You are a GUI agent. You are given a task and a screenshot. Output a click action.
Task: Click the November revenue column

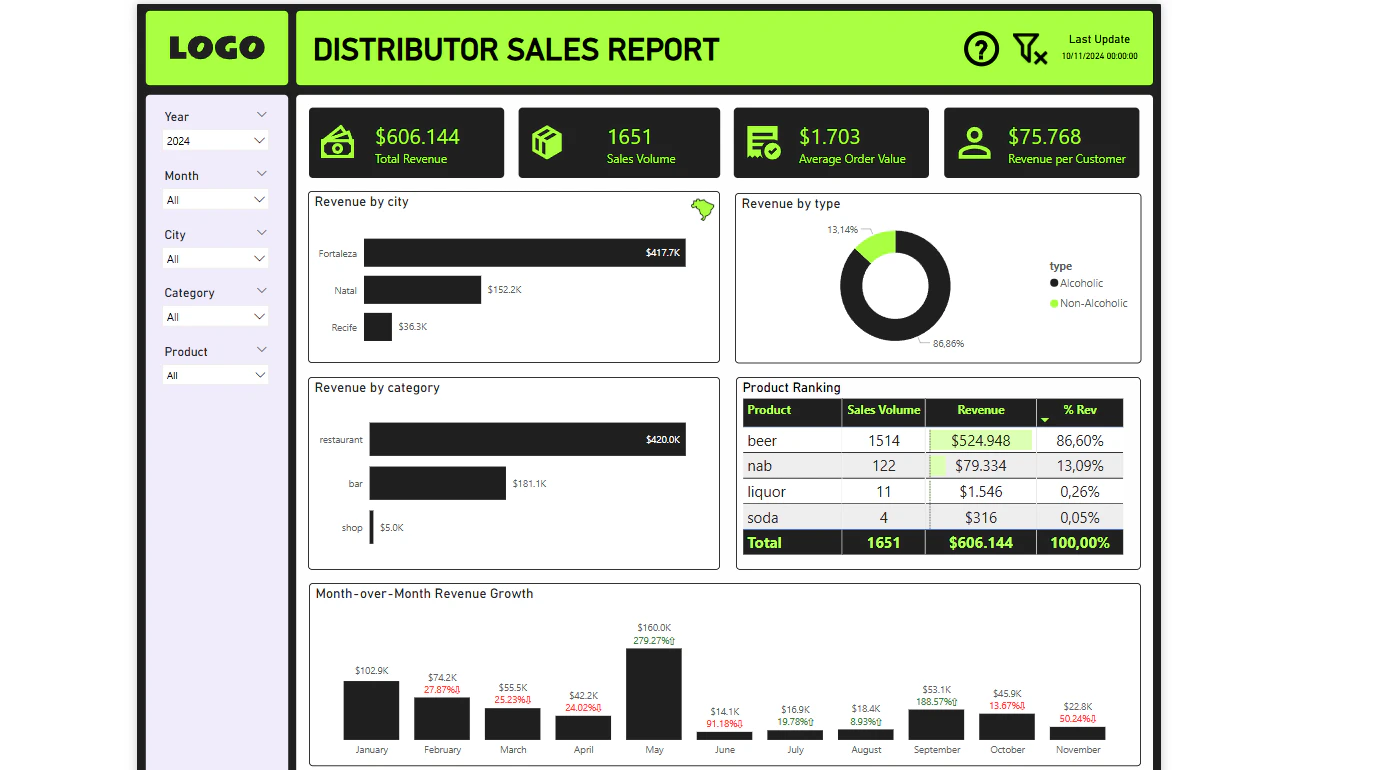tap(1078, 733)
